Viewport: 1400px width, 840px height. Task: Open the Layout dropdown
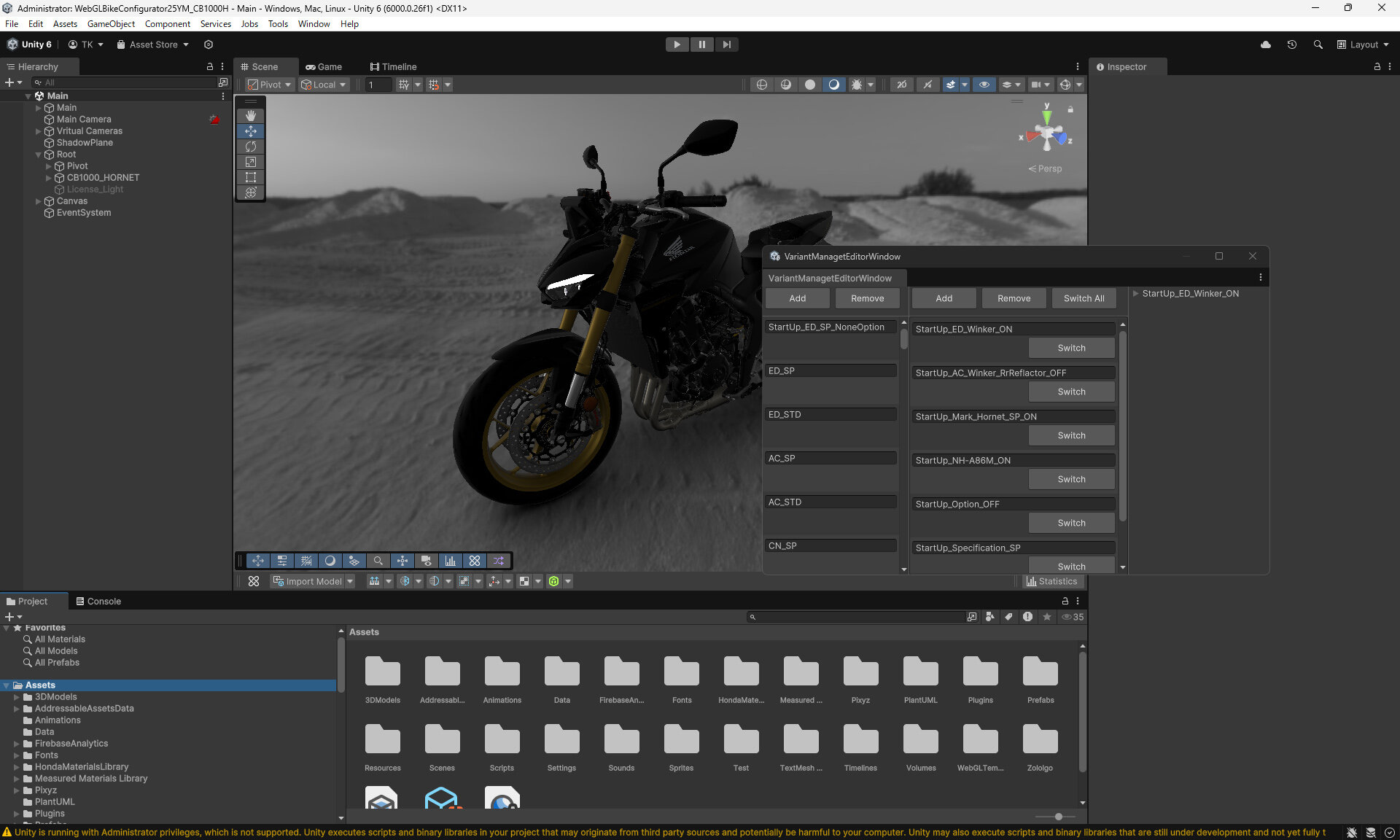click(x=1363, y=44)
